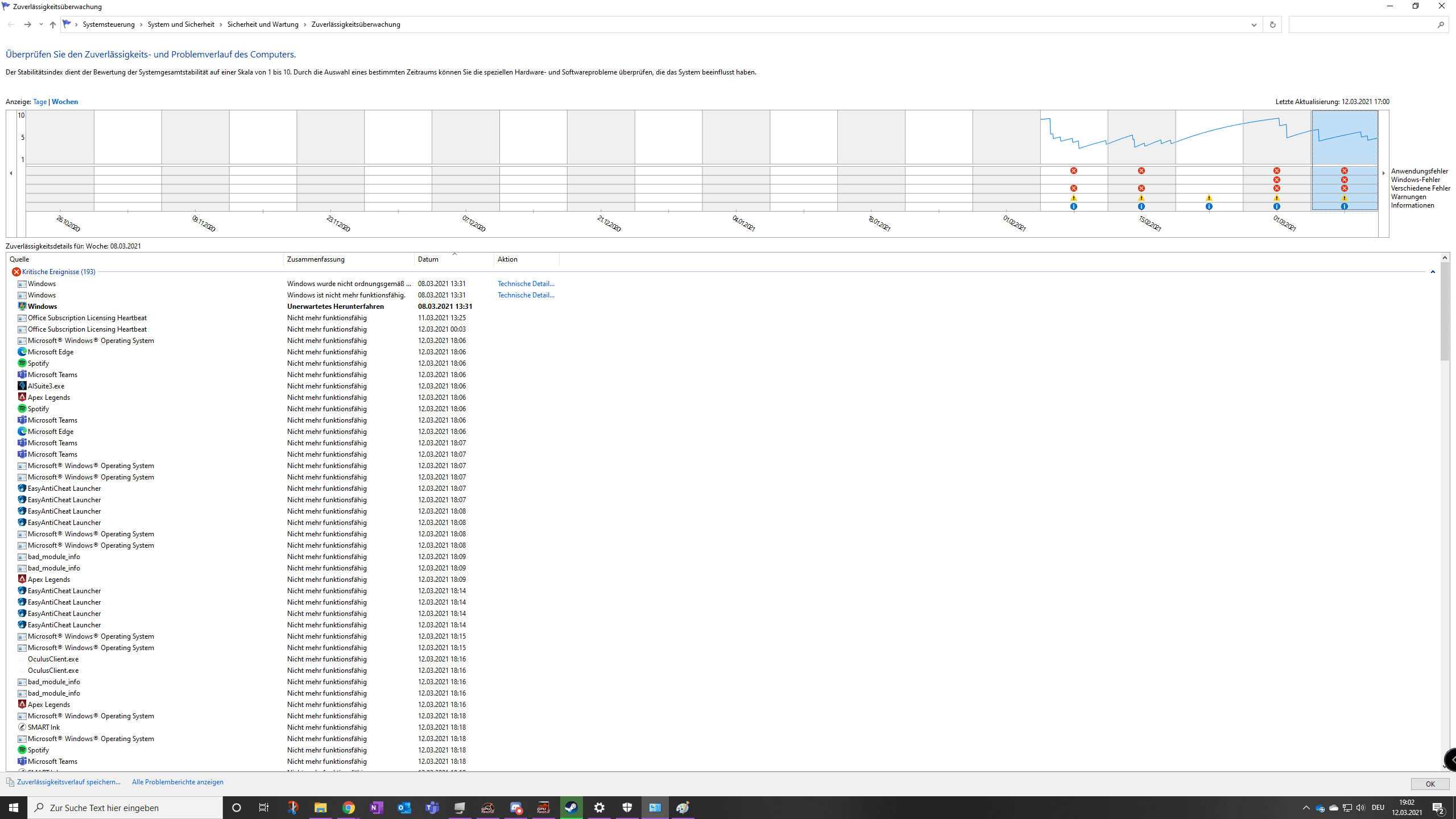Refresh the address bar view
The image size is (1456, 819).
1272,24
